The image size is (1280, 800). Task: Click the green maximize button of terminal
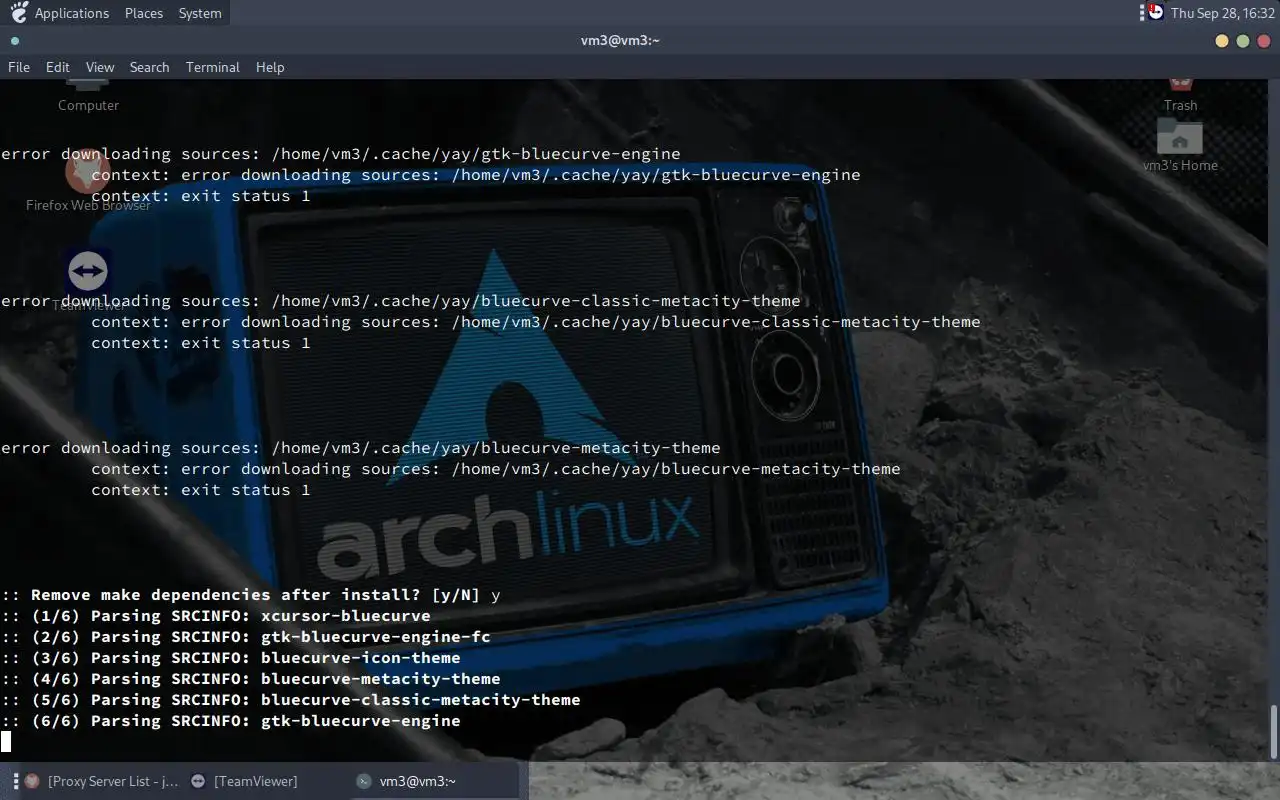coord(1243,41)
